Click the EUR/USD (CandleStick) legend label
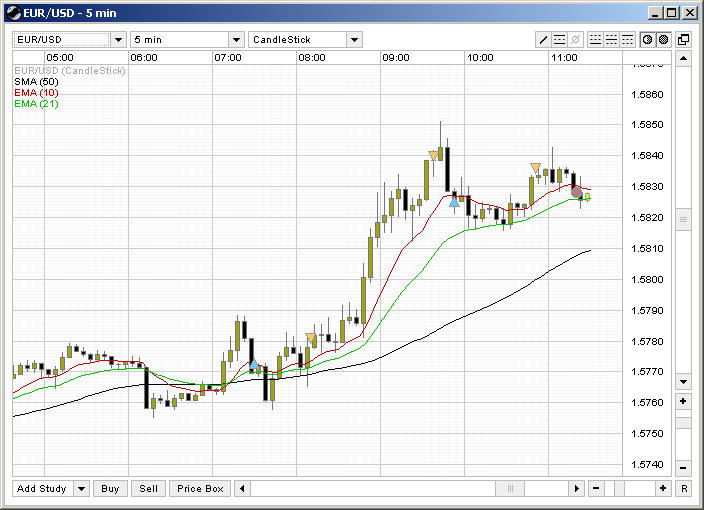 pos(70,70)
